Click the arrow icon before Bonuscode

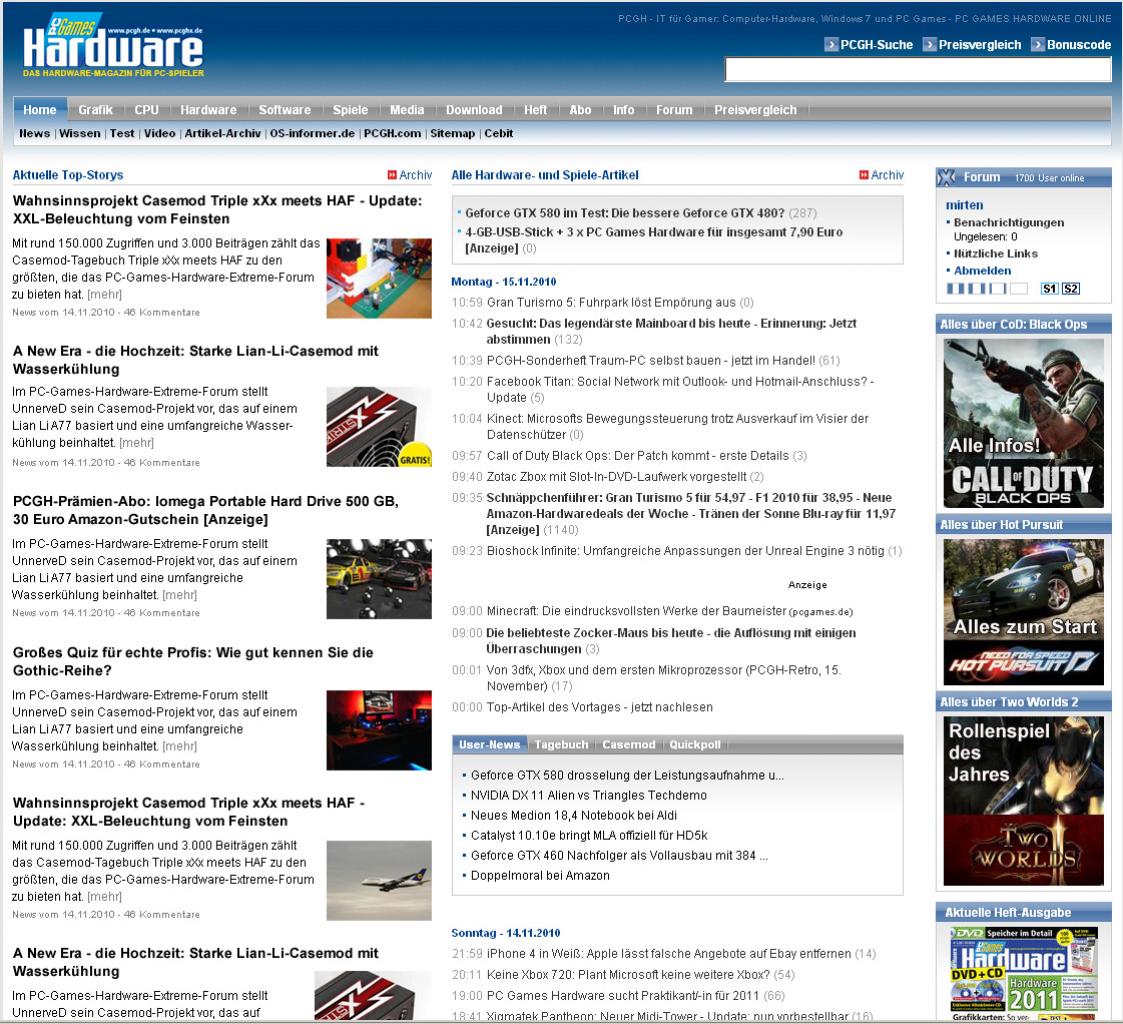(1038, 44)
